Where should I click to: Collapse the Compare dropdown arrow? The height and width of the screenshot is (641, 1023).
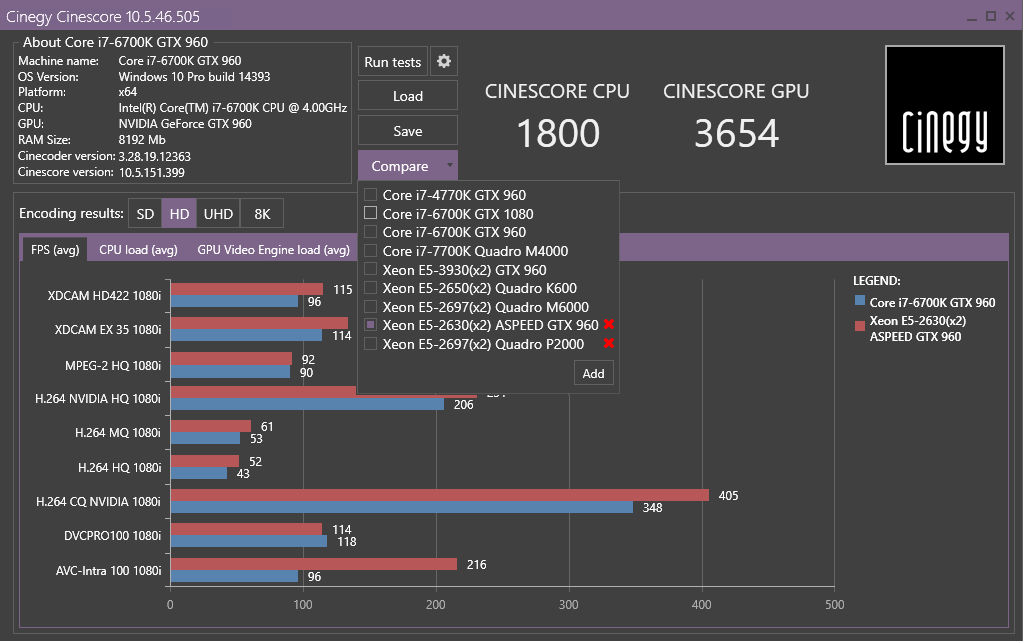point(450,166)
